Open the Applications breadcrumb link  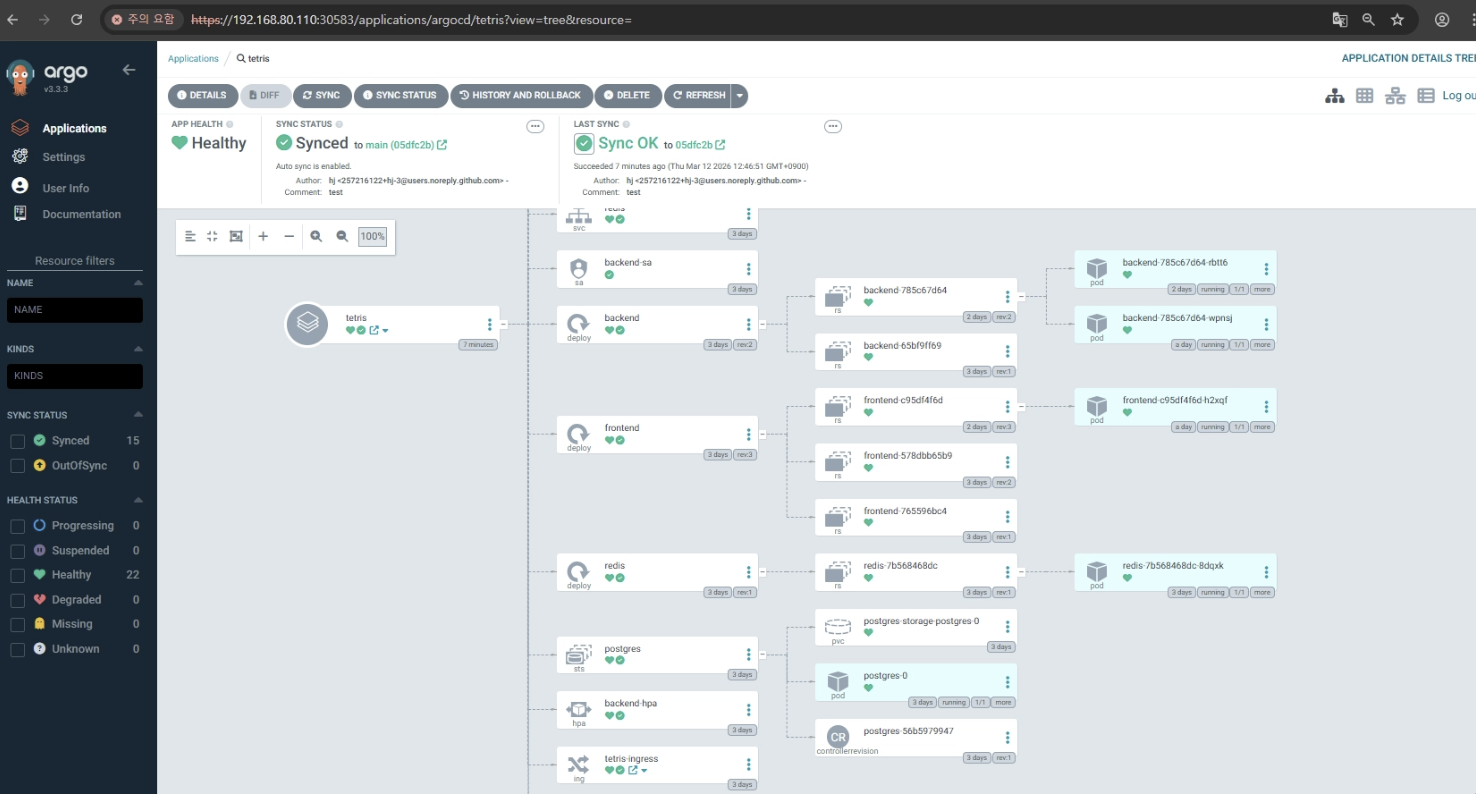coord(193,59)
